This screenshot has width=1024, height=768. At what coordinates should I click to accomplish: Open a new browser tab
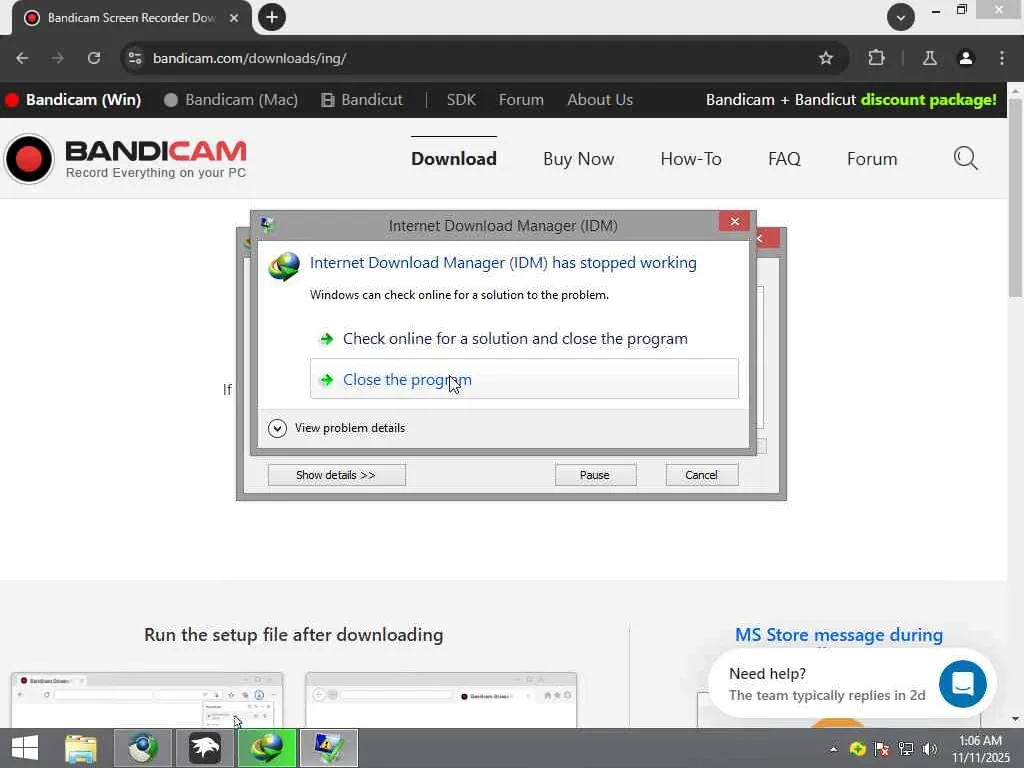coord(272,17)
